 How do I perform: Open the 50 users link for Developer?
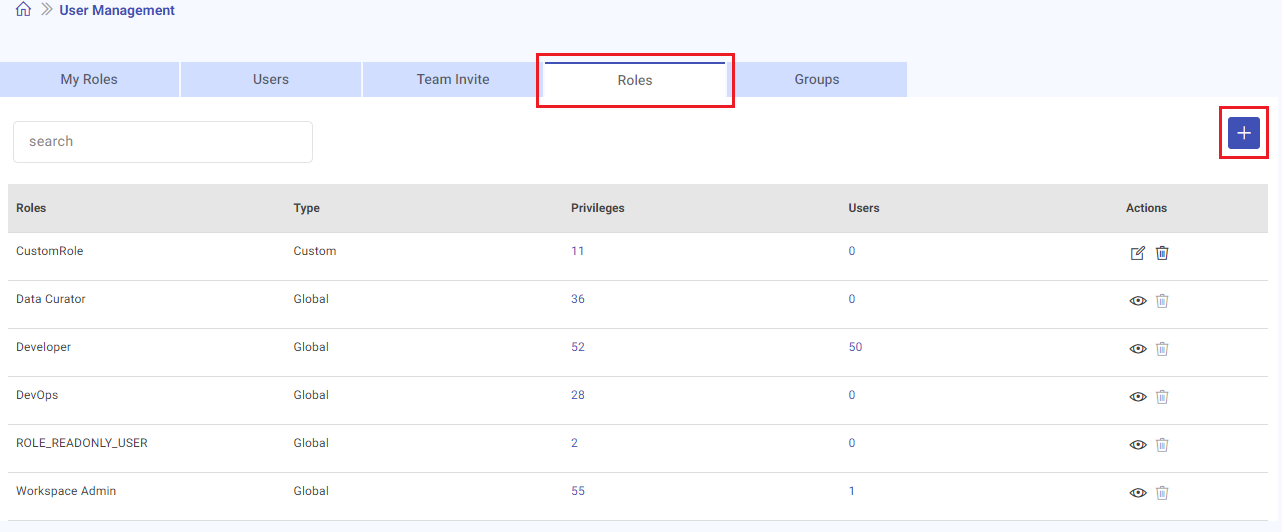click(855, 347)
